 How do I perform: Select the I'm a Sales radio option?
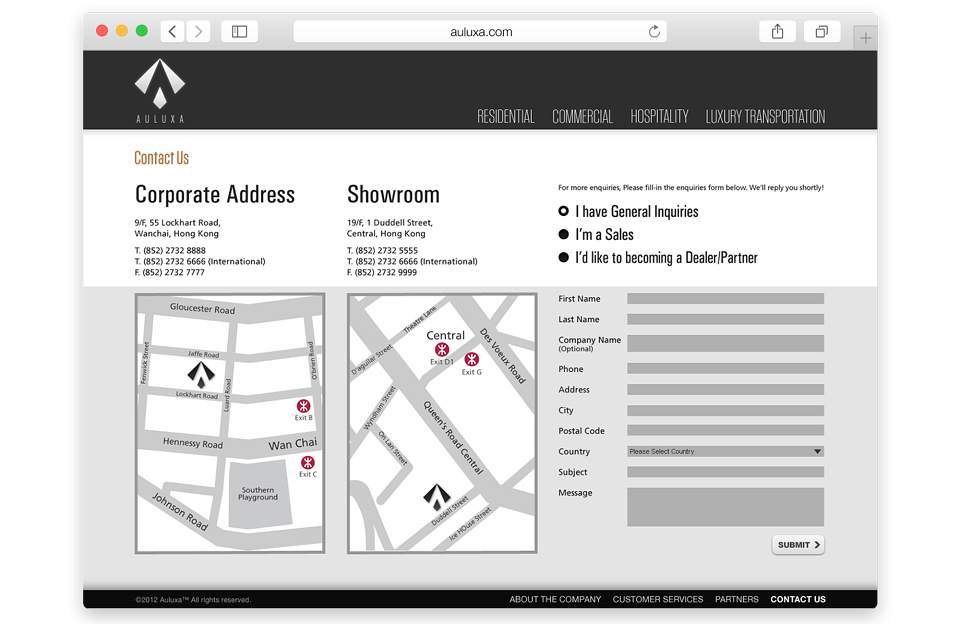[563, 234]
